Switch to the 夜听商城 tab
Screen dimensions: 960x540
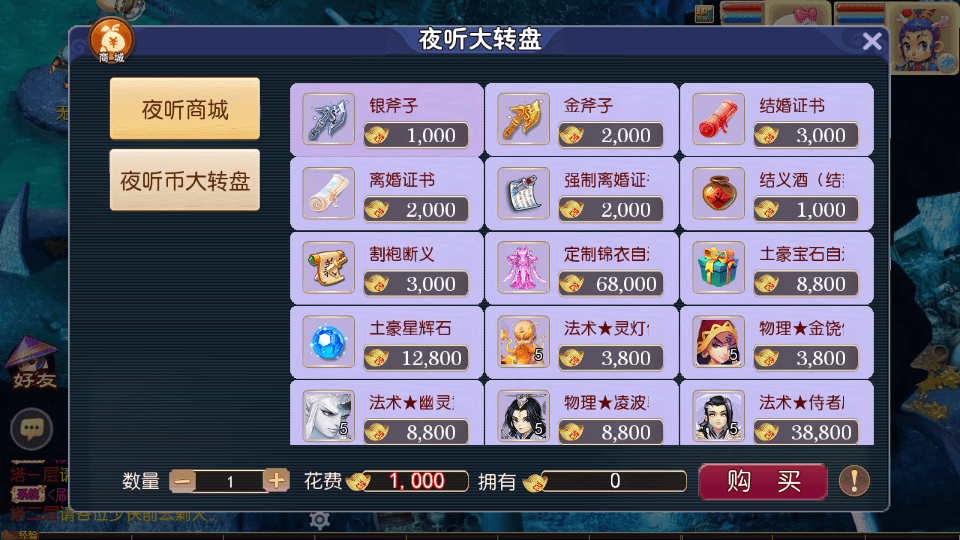pyautogui.click(x=185, y=109)
